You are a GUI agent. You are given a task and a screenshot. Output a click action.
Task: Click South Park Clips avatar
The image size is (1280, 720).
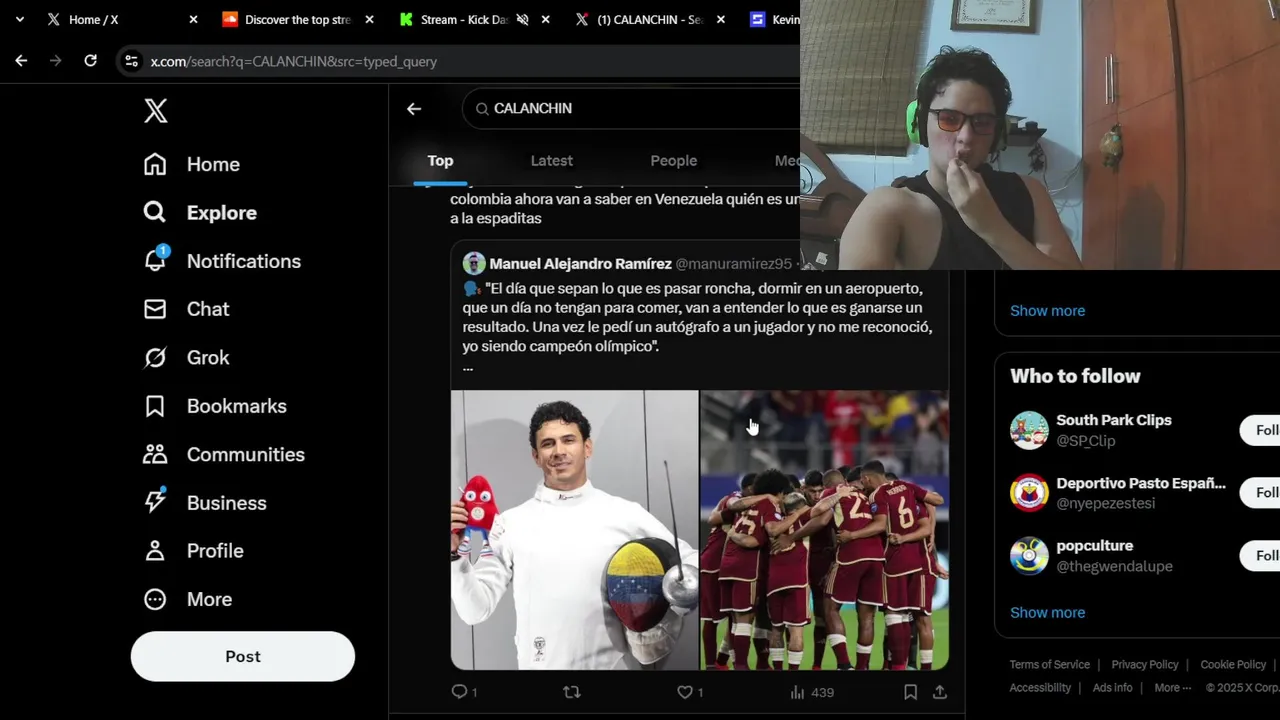click(1029, 430)
